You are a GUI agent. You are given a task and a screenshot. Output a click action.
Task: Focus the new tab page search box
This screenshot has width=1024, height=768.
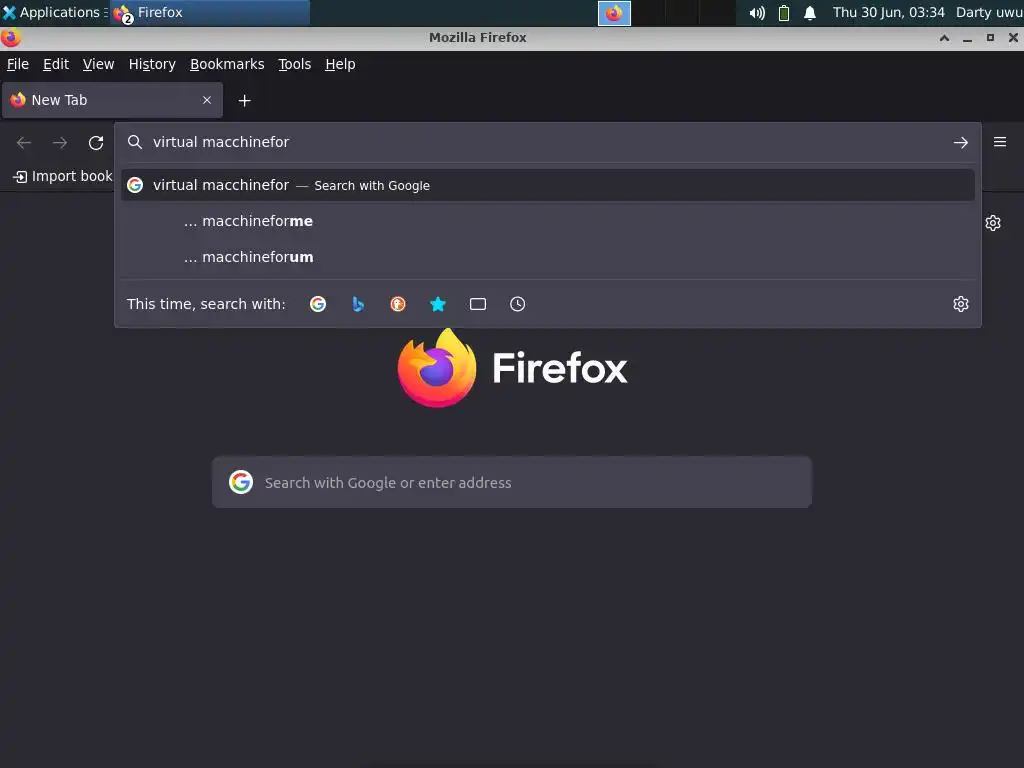tap(512, 483)
